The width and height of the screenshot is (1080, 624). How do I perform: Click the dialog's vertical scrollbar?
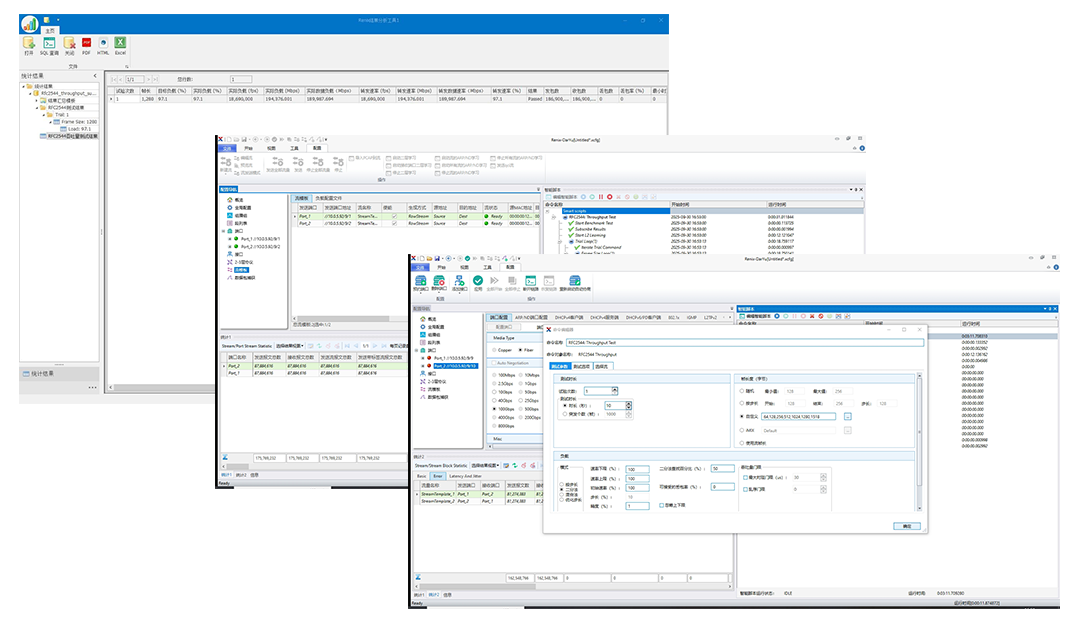(919, 430)
